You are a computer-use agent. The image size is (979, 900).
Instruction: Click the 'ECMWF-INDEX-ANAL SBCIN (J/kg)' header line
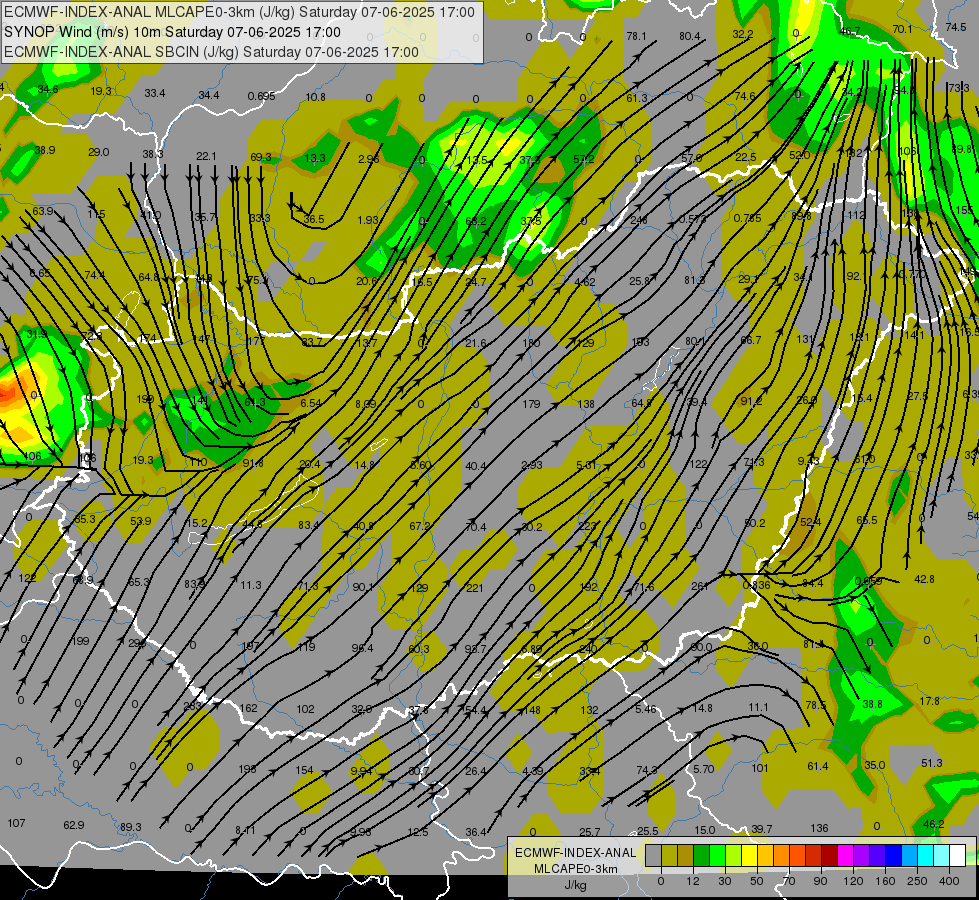pos(211,52)
